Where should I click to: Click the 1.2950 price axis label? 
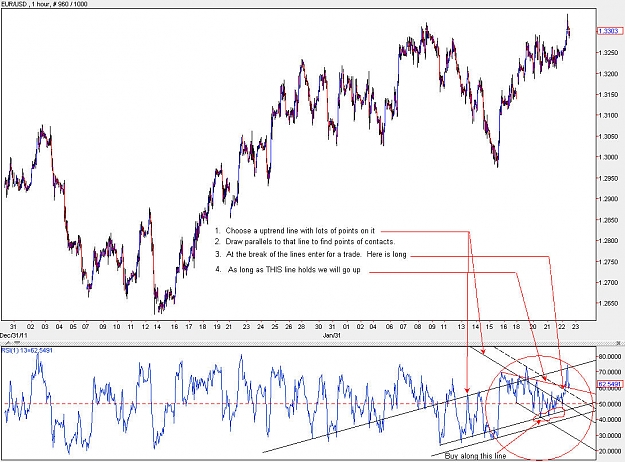609,178
